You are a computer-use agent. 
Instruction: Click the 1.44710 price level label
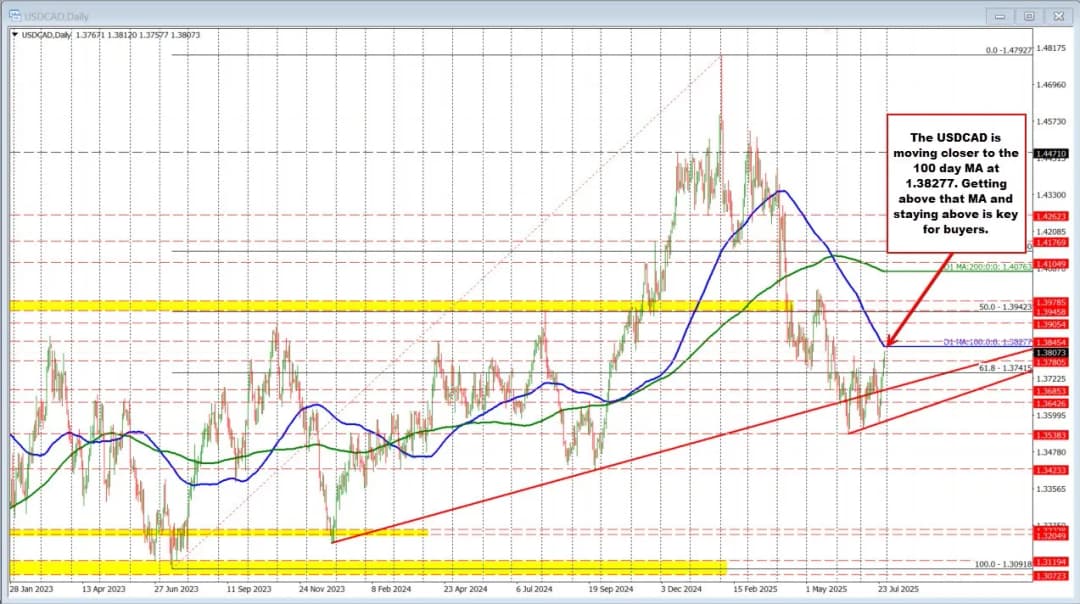coord(1052,153)
